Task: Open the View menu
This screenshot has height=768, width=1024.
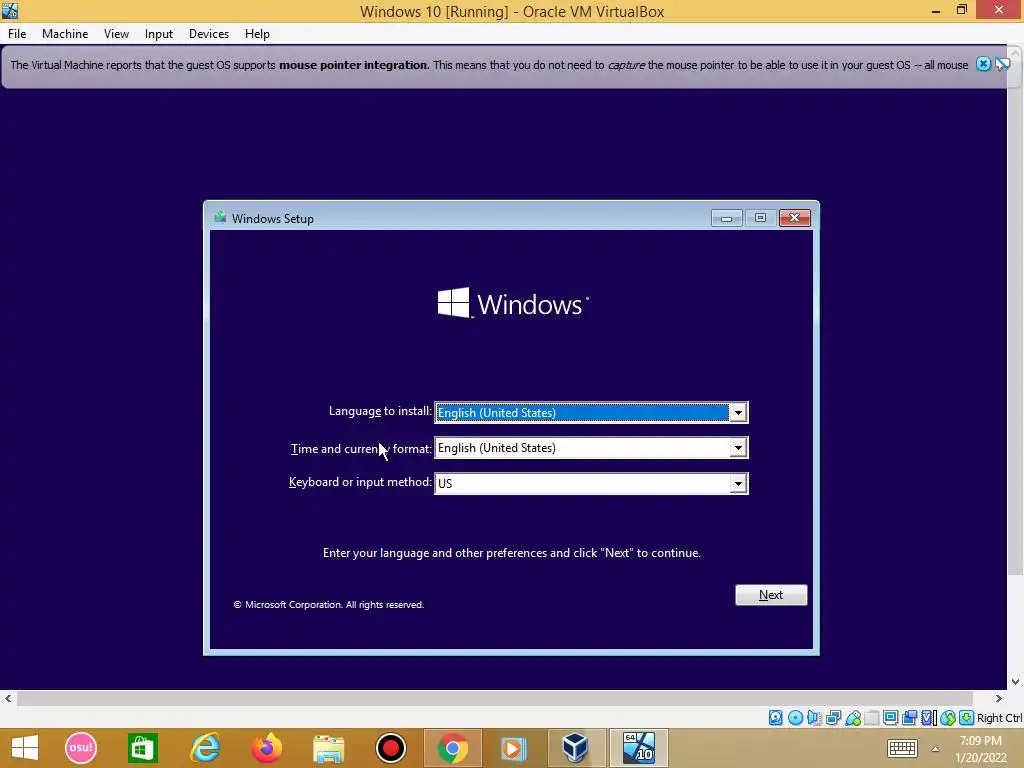Action: [x=116, y=34]
